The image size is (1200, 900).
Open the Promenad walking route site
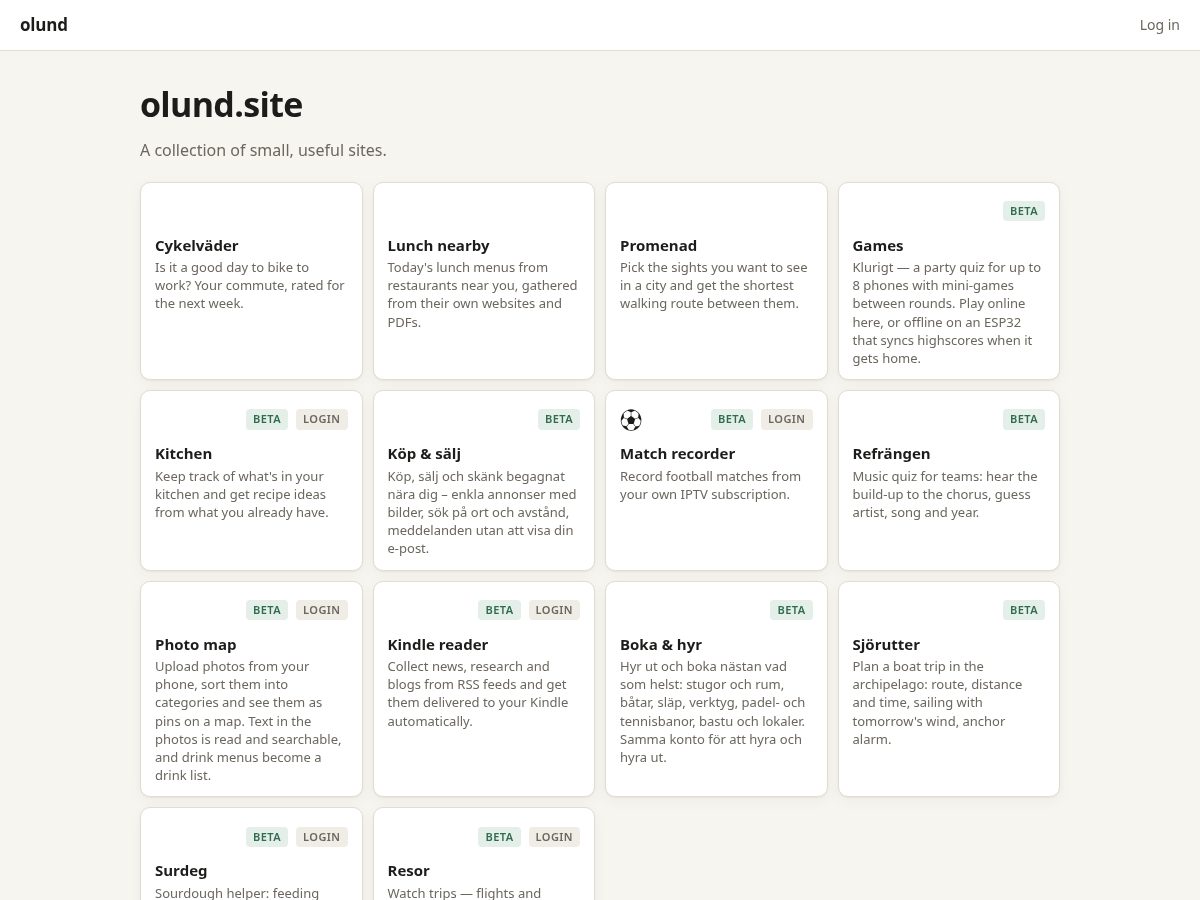coord(716,281)
